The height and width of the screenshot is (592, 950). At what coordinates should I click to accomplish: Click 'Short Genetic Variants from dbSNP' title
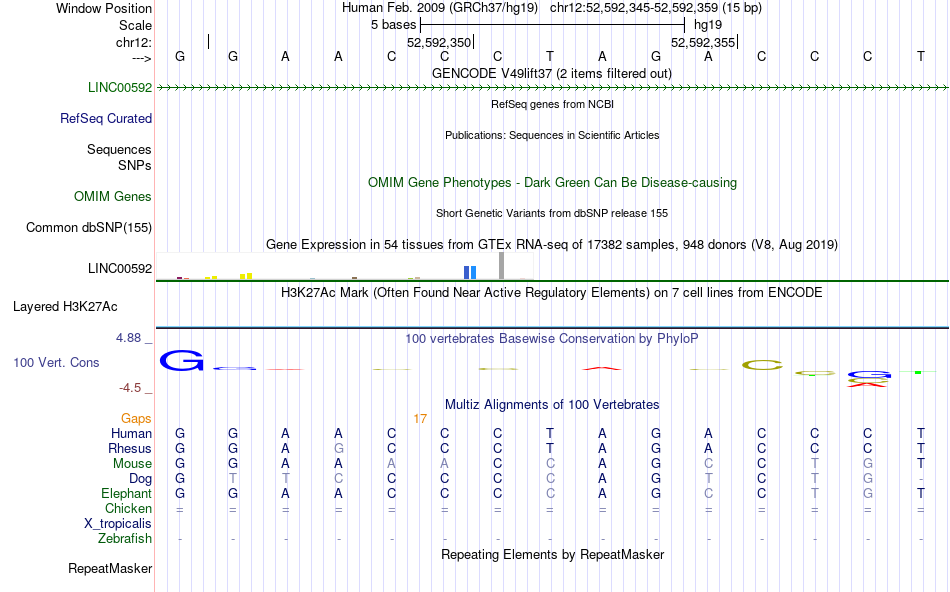click(x=552, y=213)
